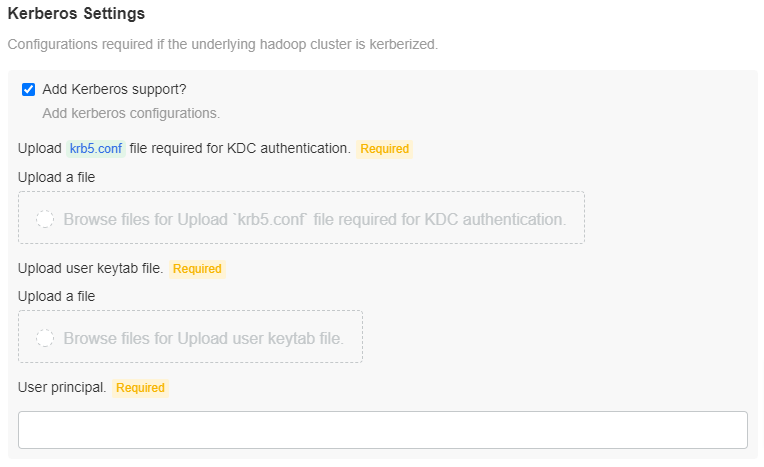Click Required badge beside User principal
The height and width of the screenshot is (467, 764).
140,388
